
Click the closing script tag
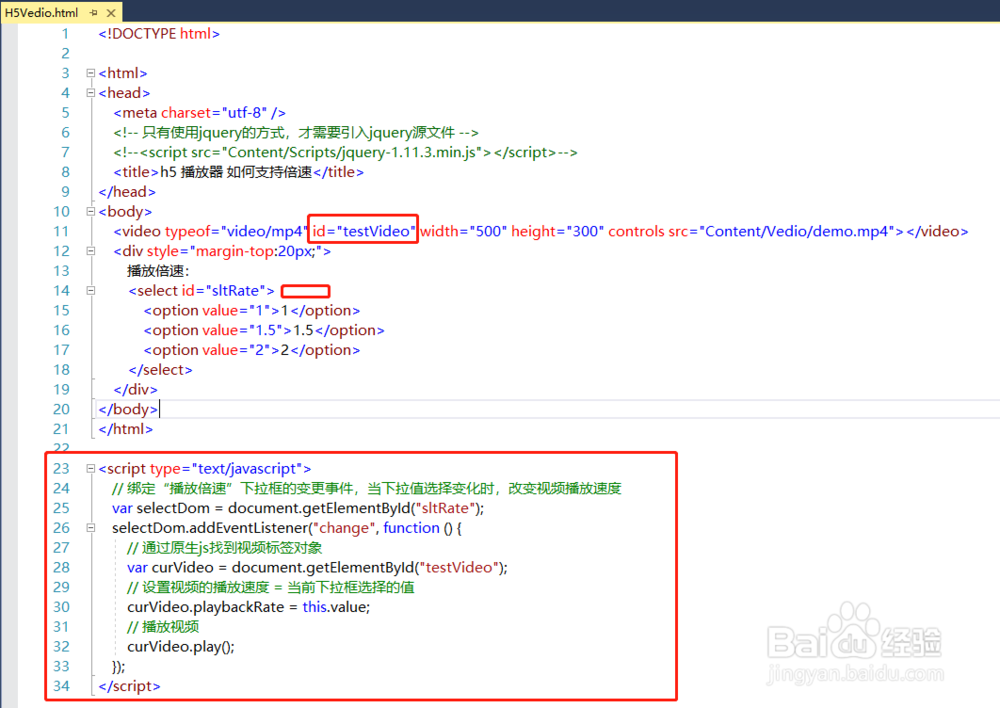pyautogui.click(x=129, y=686)
